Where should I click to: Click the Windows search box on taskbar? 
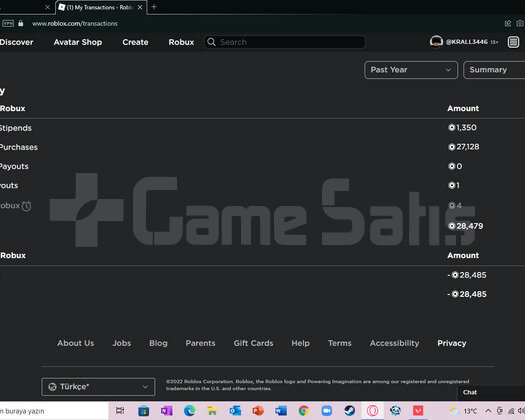[x=54, y=411]
